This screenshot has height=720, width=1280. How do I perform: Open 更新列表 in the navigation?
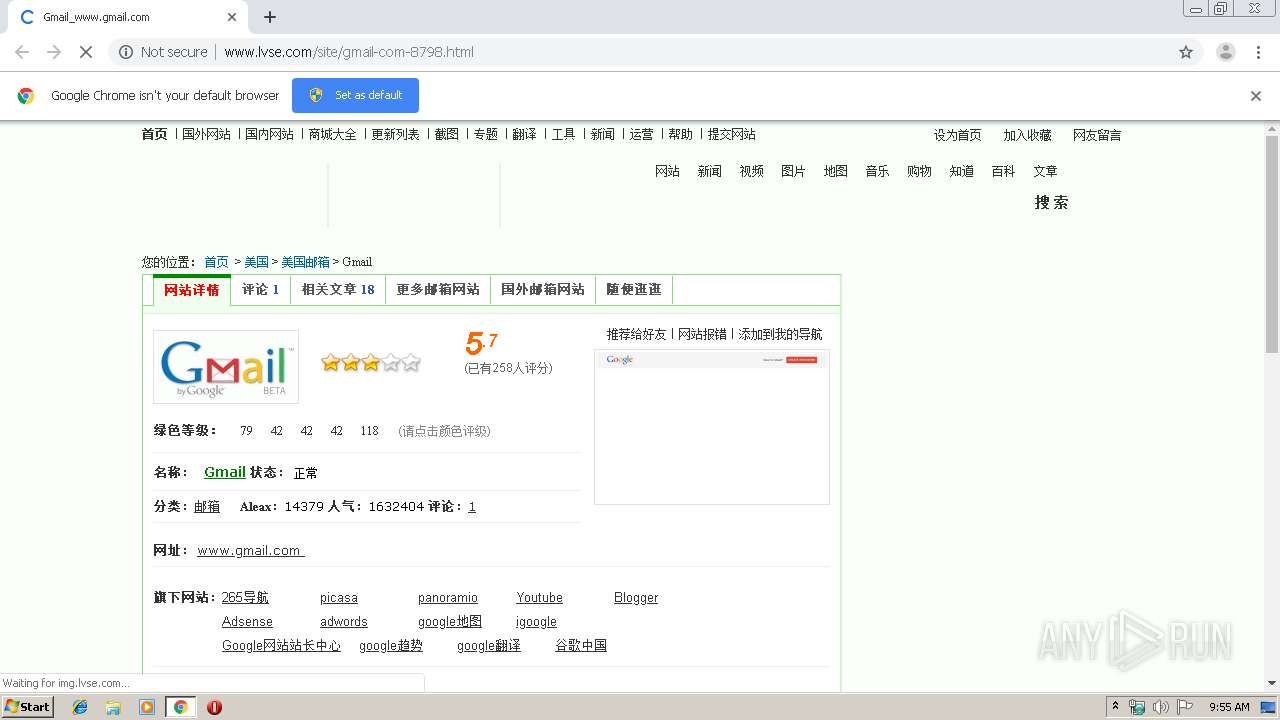click(395, 134)
